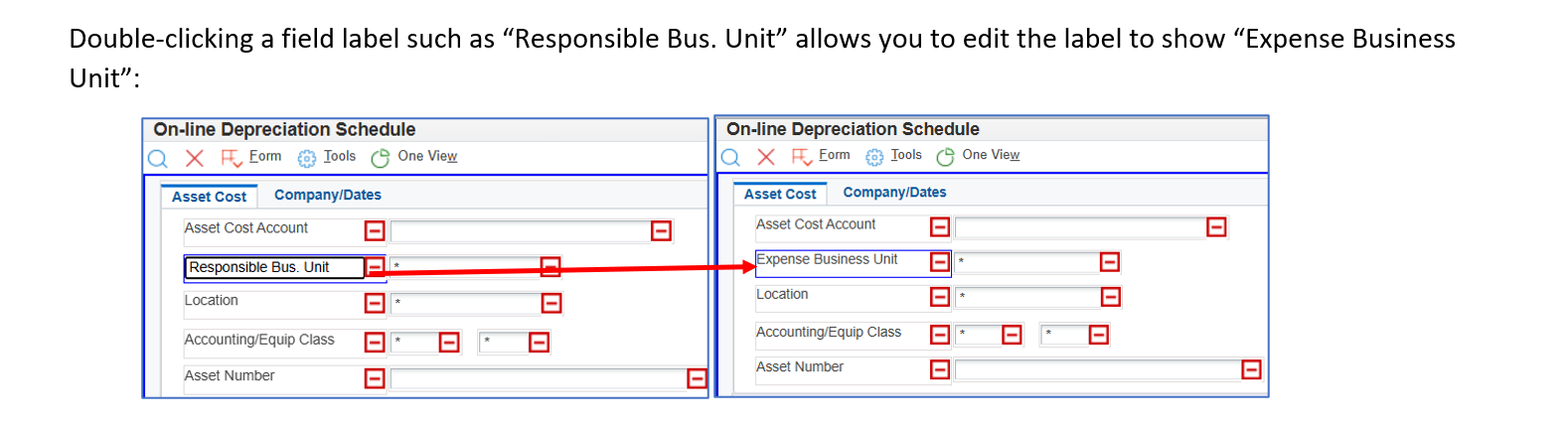The height and width of the screenshot is (426, 1568).
Task: Click the red minus icon beside right Asset Number label
Action: tap(939, 369)
